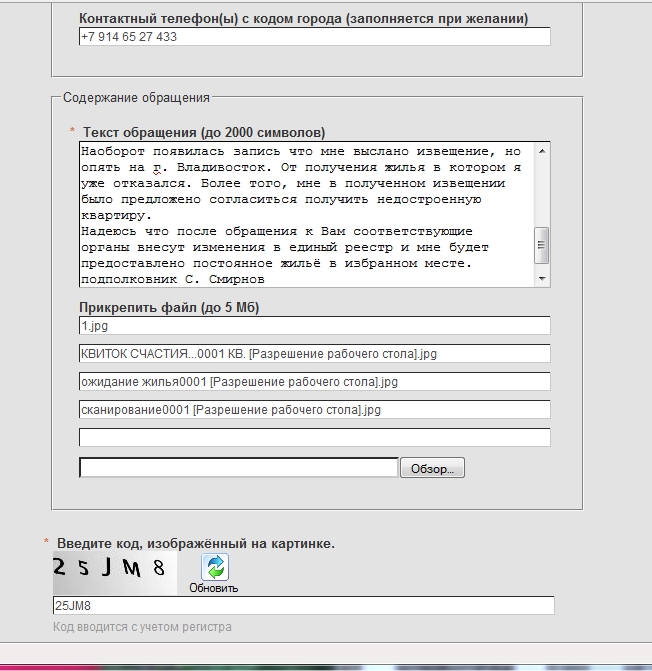Click the ожидание жилья0001 attachment field
Screen dimensions: 652x671
[x=314, y=382]
